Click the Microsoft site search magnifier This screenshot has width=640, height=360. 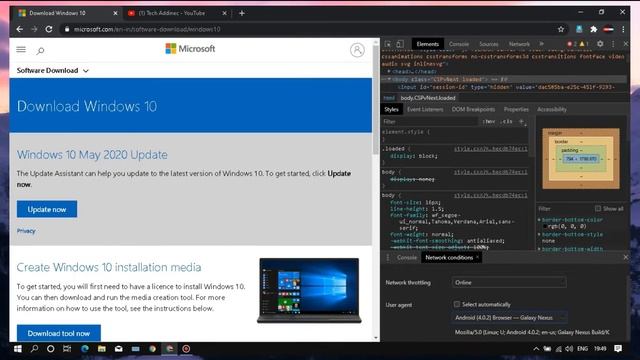point(40,51)
